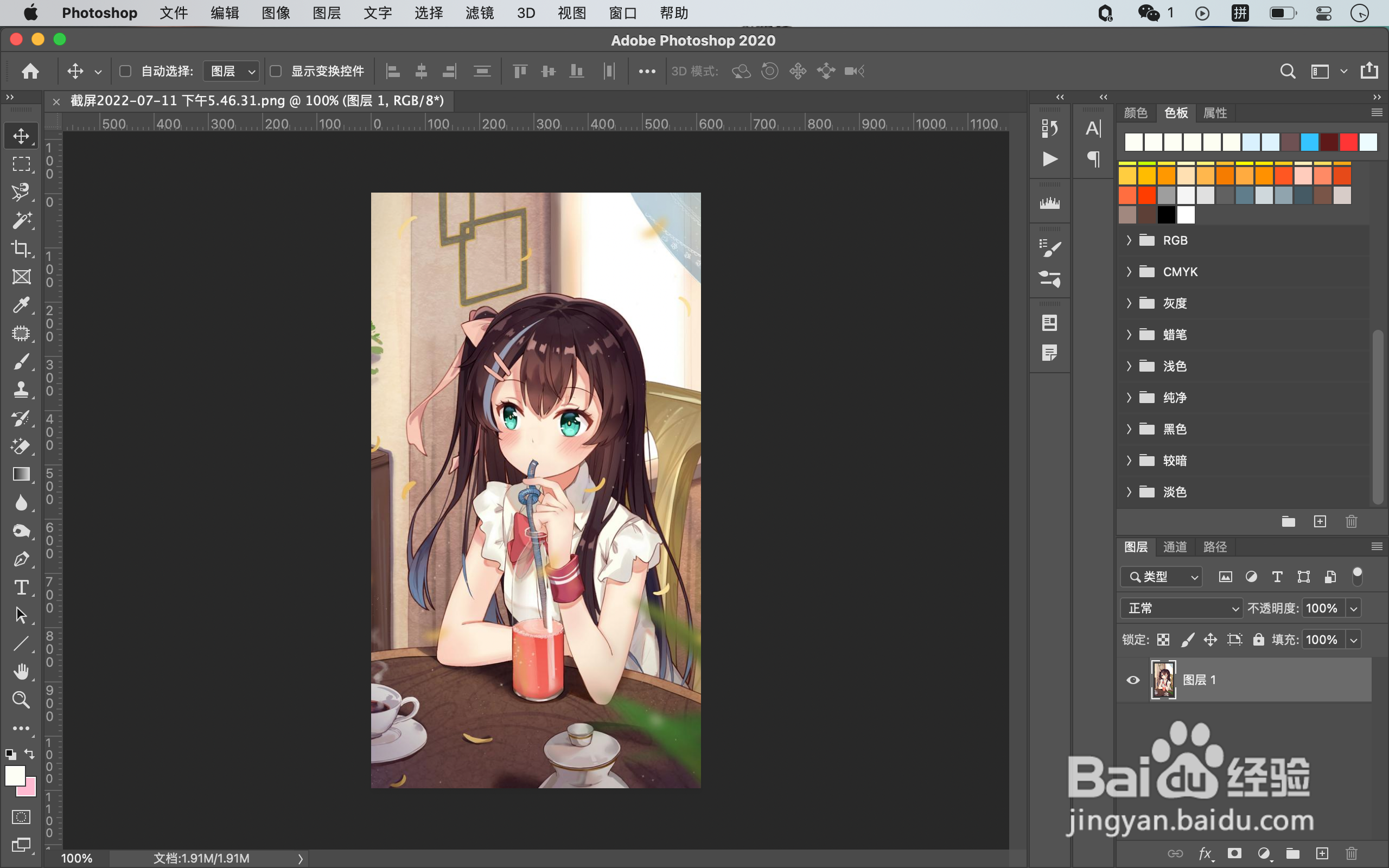Image resolution: width=1389 pixels, height=868 pixels.
Task: Open the 文件 menu
Action: [173, 13]
